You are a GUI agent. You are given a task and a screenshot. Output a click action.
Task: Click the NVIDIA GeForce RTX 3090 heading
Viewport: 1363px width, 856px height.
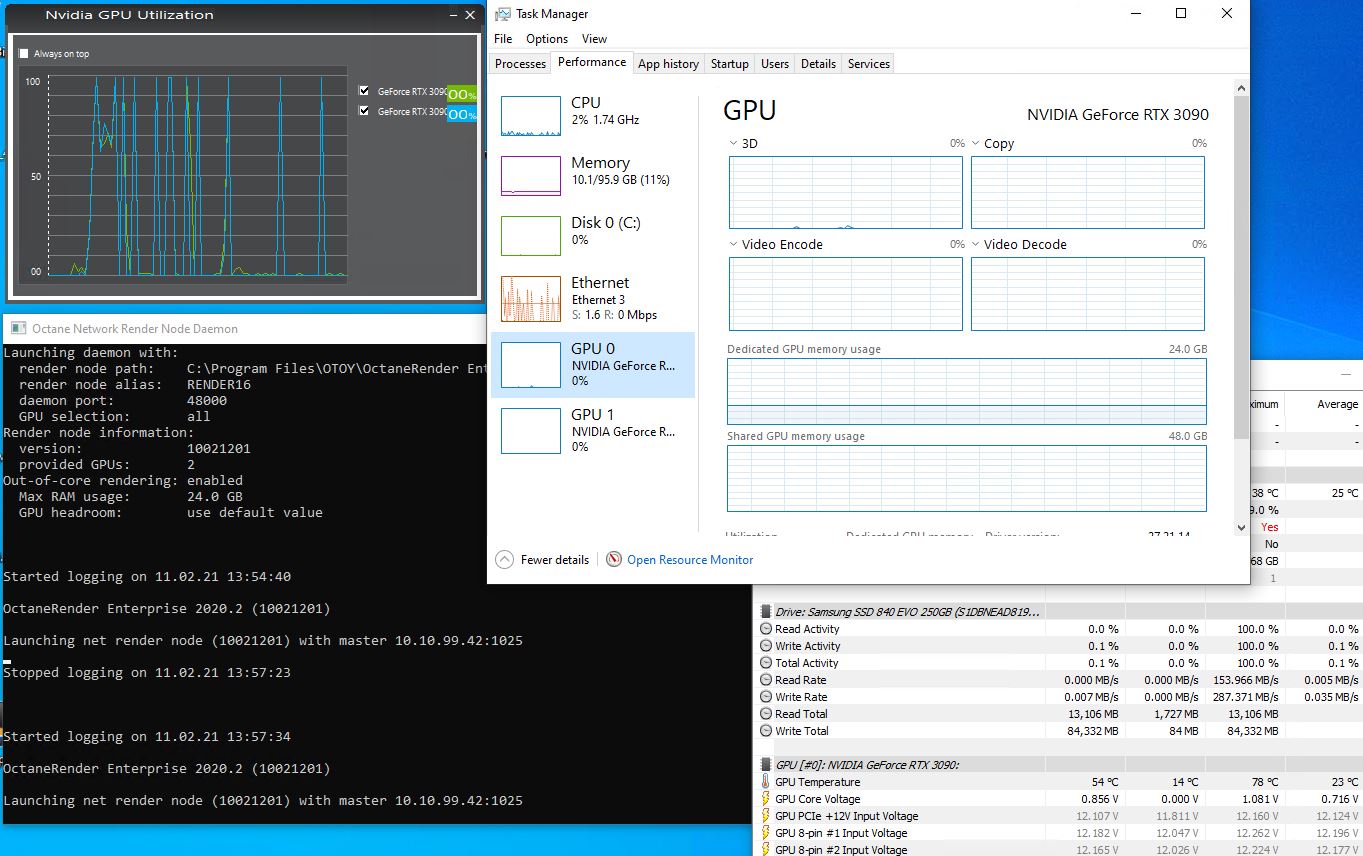(x=1118, y=114)
